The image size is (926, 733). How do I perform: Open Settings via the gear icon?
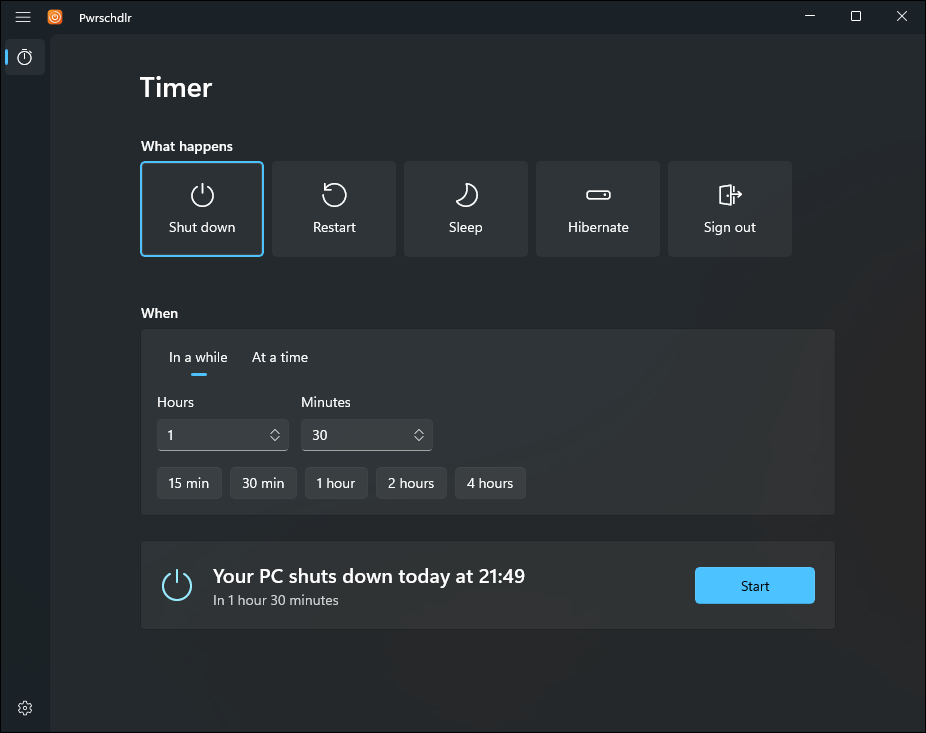point(25,708)
